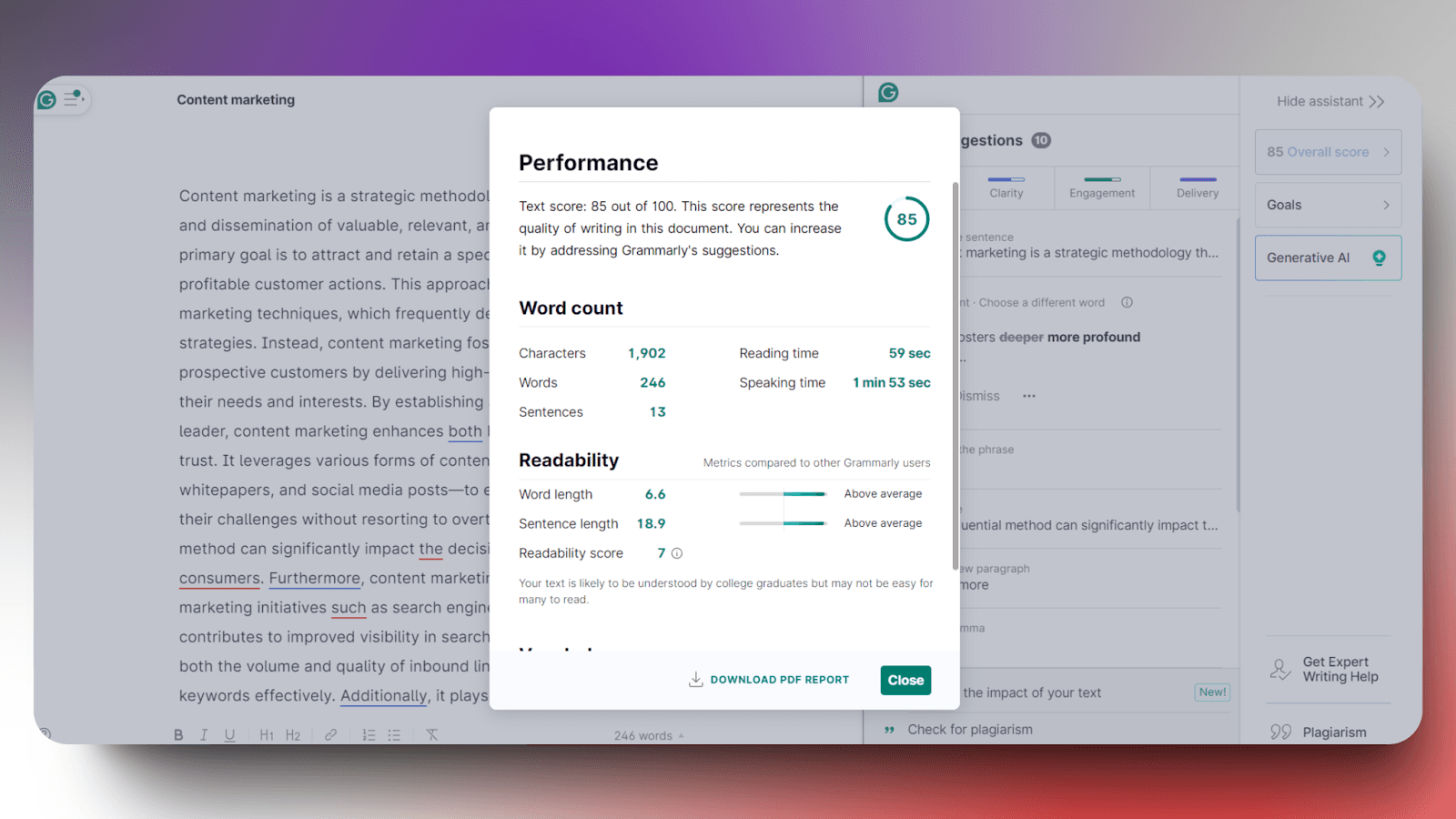The image size is (1456, 819).
Task: Apply H2 heading style
Action: tap(293, 735)
